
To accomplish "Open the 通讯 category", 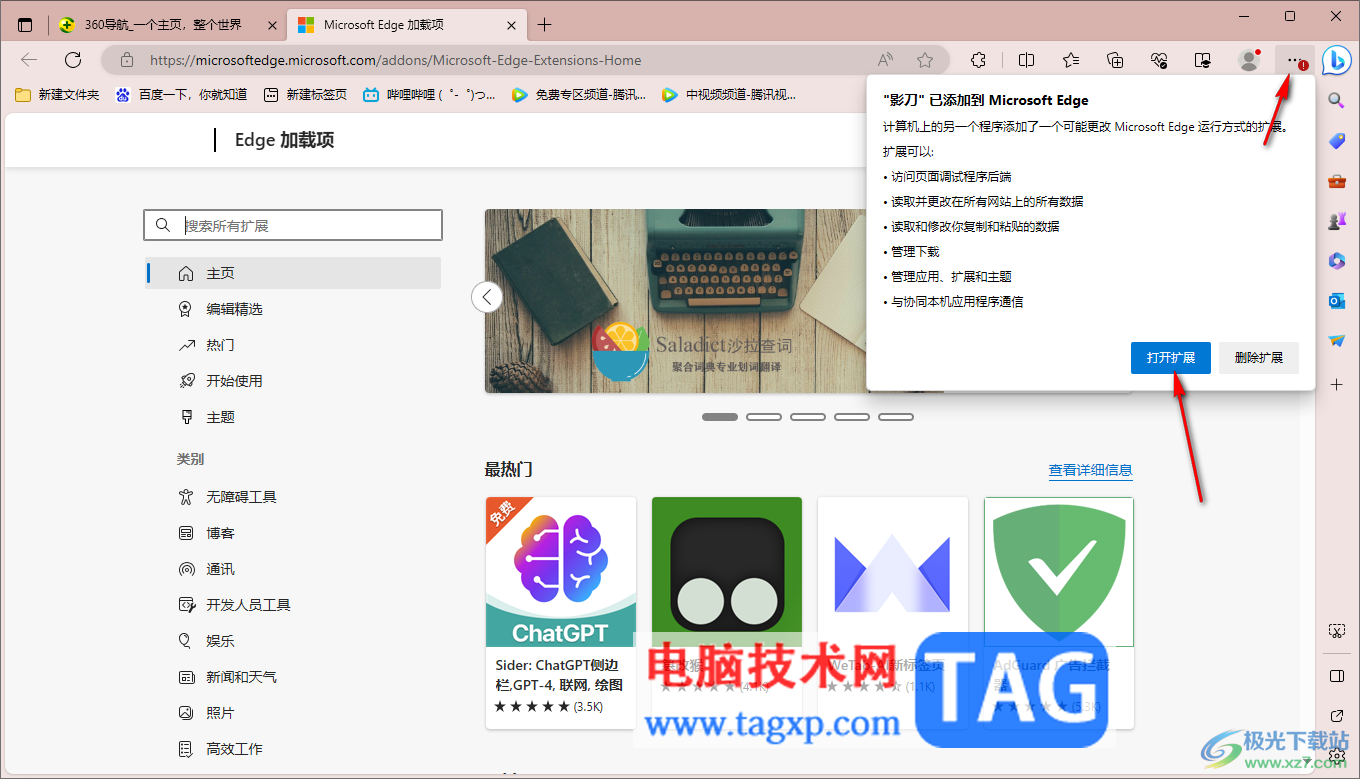I will point(293,569).
